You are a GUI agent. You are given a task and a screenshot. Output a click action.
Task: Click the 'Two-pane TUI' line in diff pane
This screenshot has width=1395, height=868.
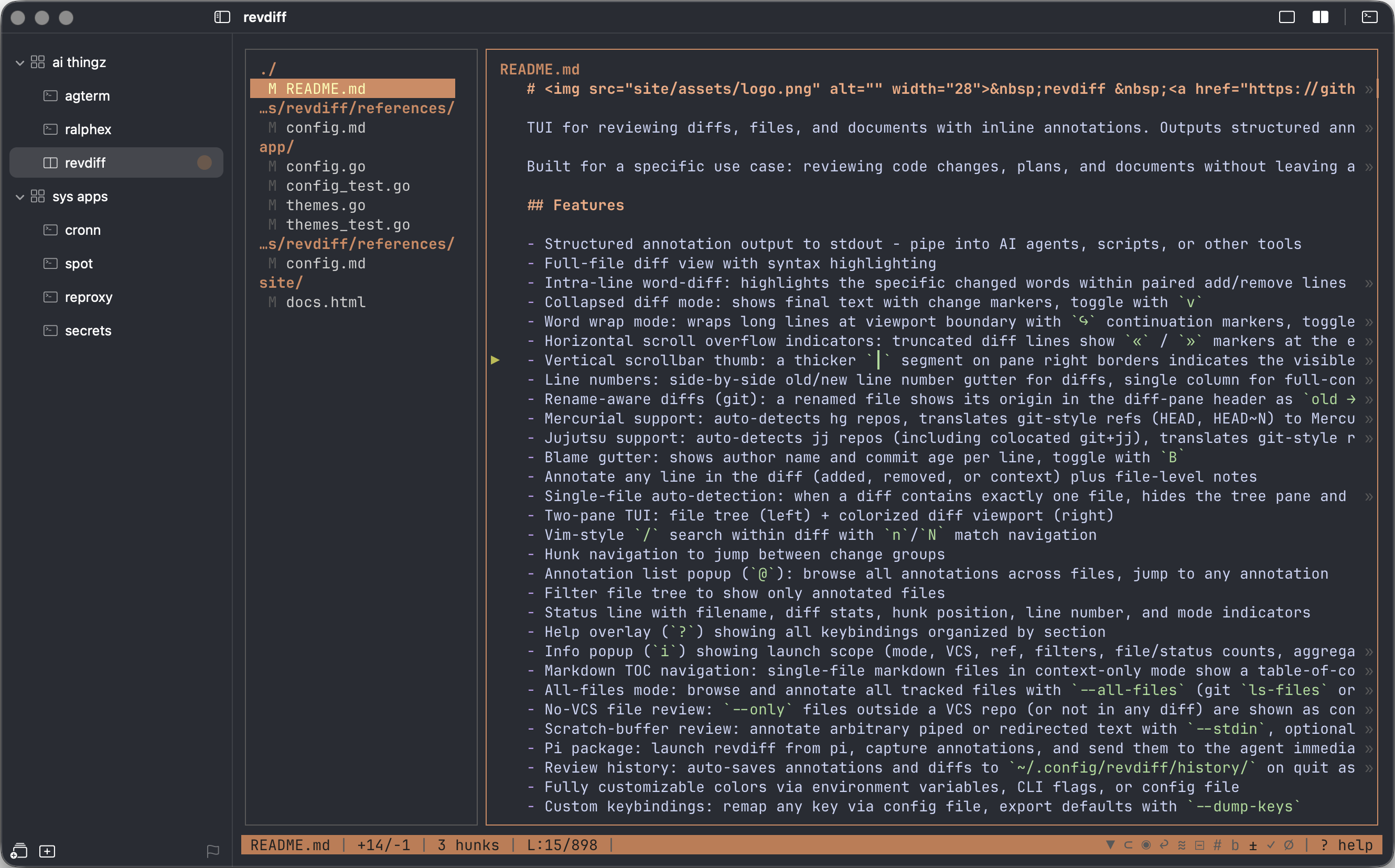pyautogui.click(x=820, y=516)
